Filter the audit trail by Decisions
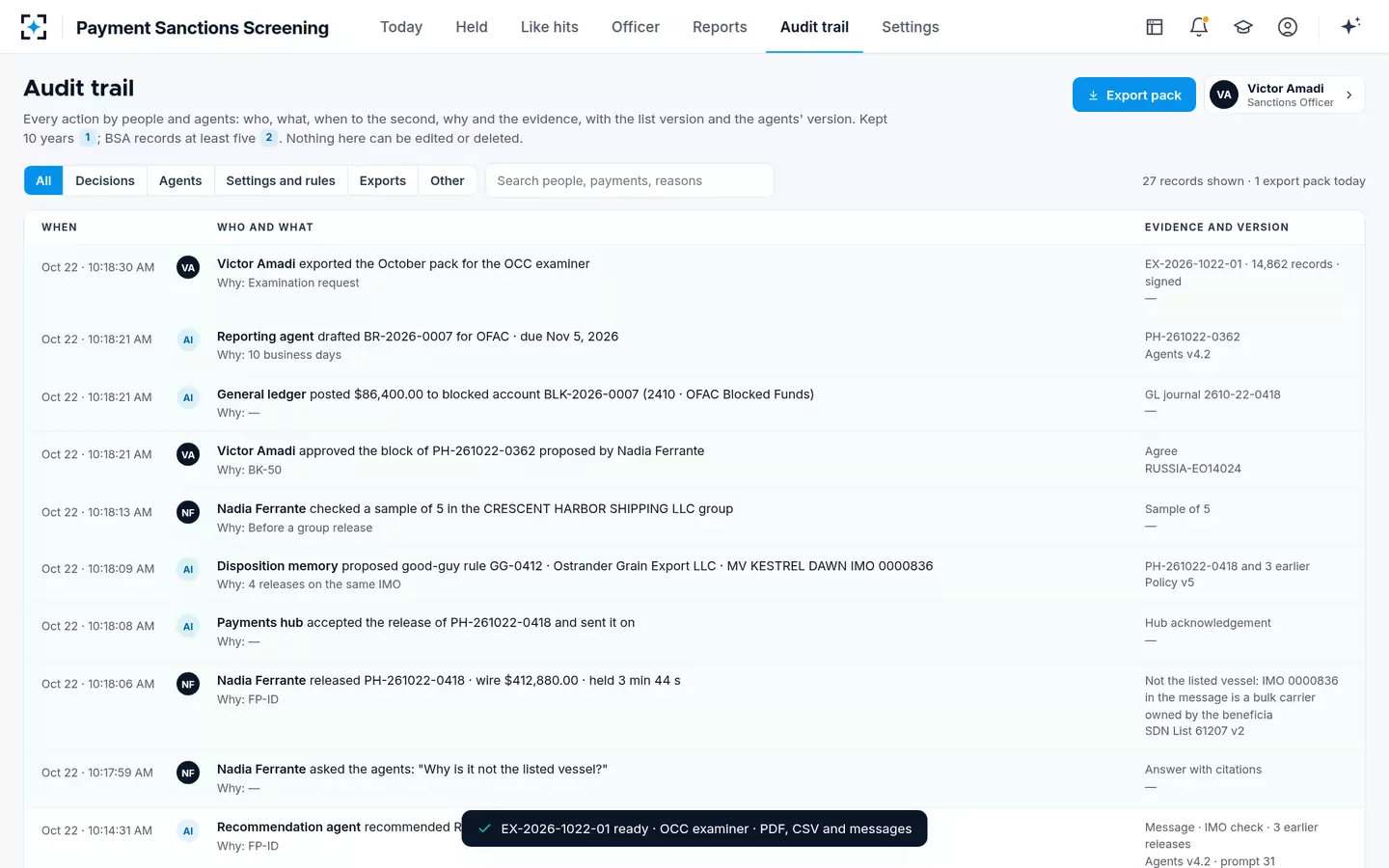This screenshot has height=868, width=1389. click(105, 180)
